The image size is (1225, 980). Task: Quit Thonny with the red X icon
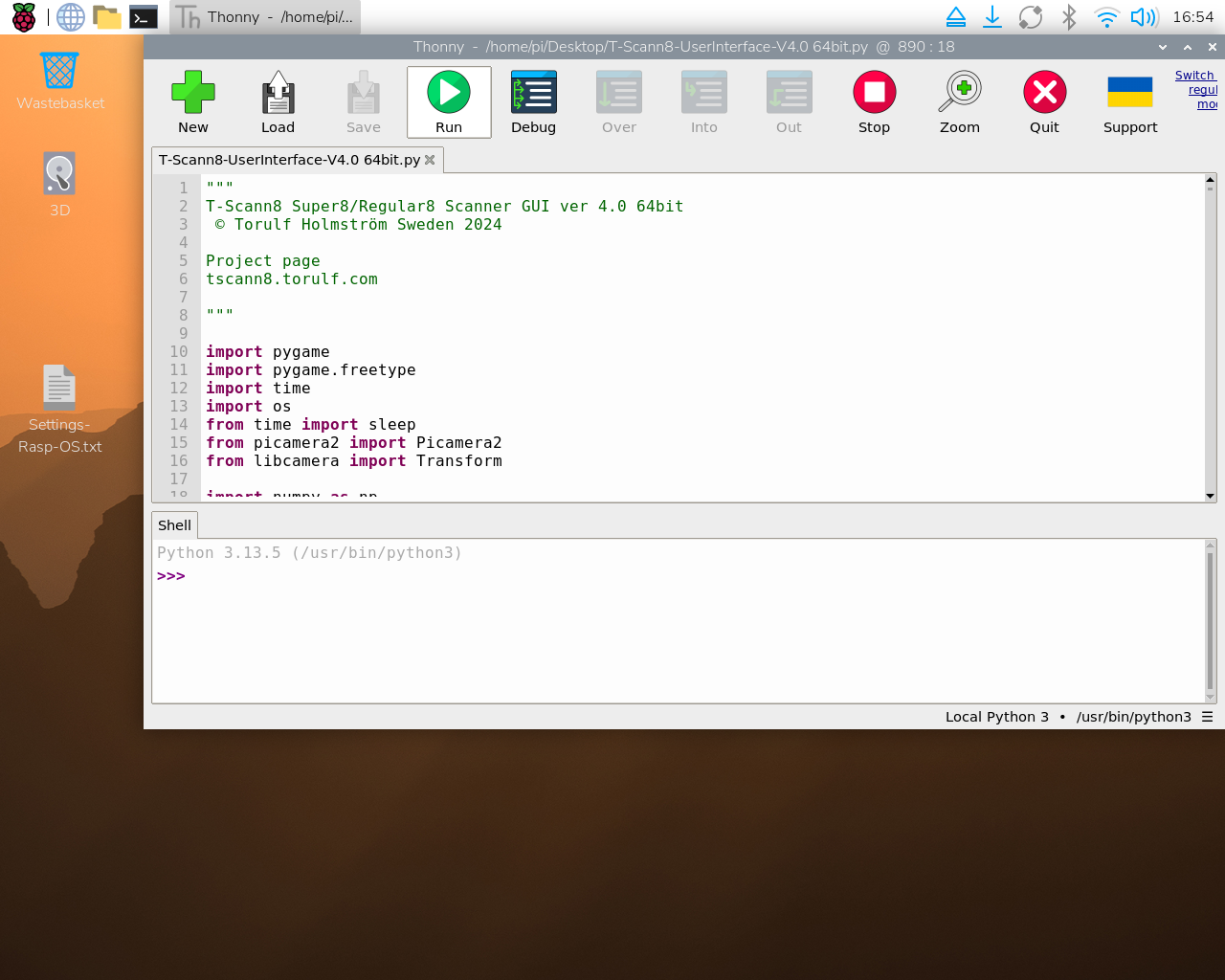1044,101
